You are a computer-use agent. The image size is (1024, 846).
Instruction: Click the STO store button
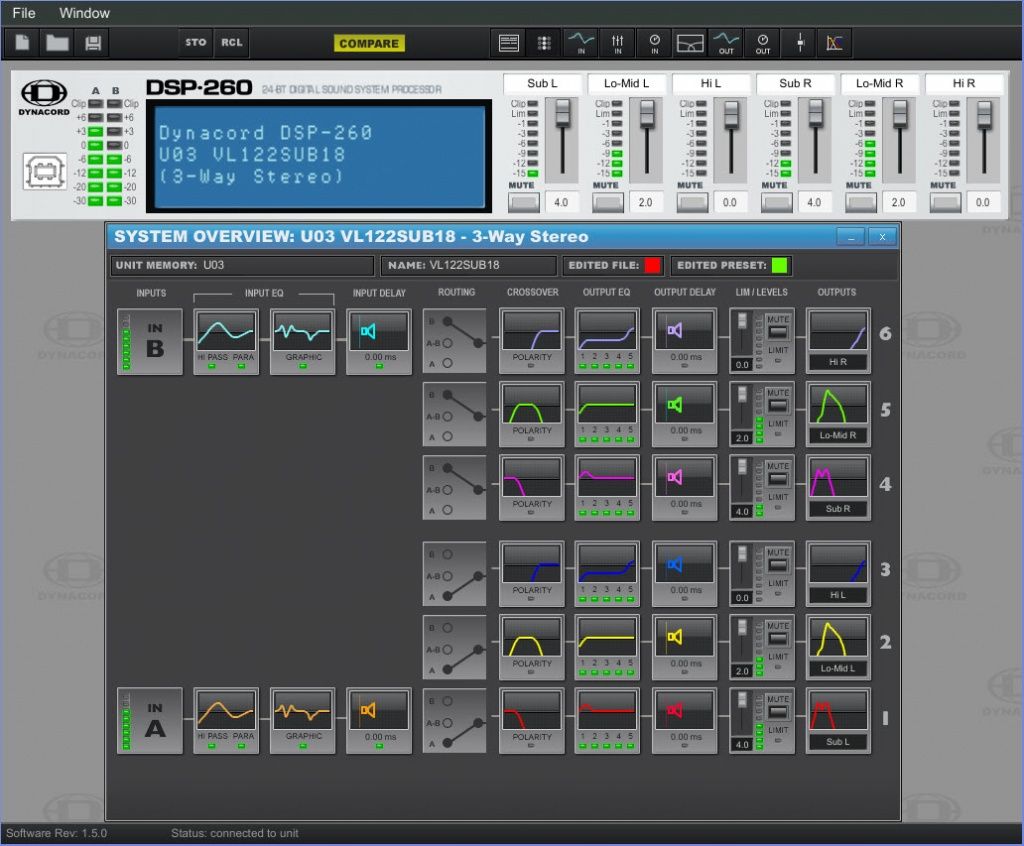pos(195,42)
